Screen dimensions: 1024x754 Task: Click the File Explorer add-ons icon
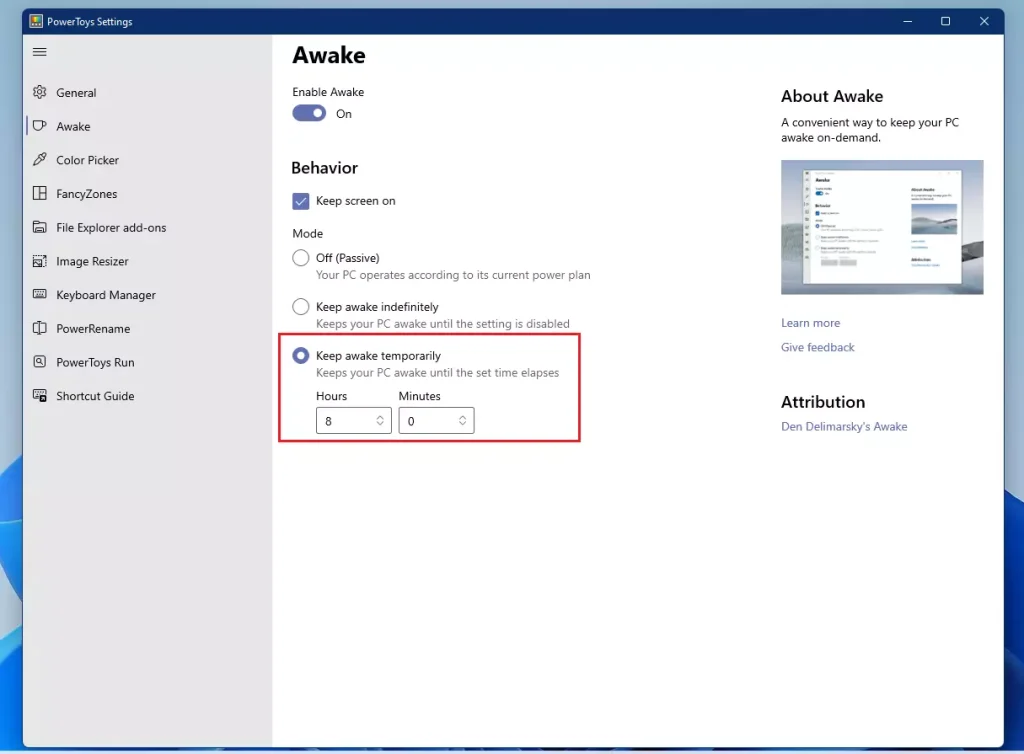40,227
